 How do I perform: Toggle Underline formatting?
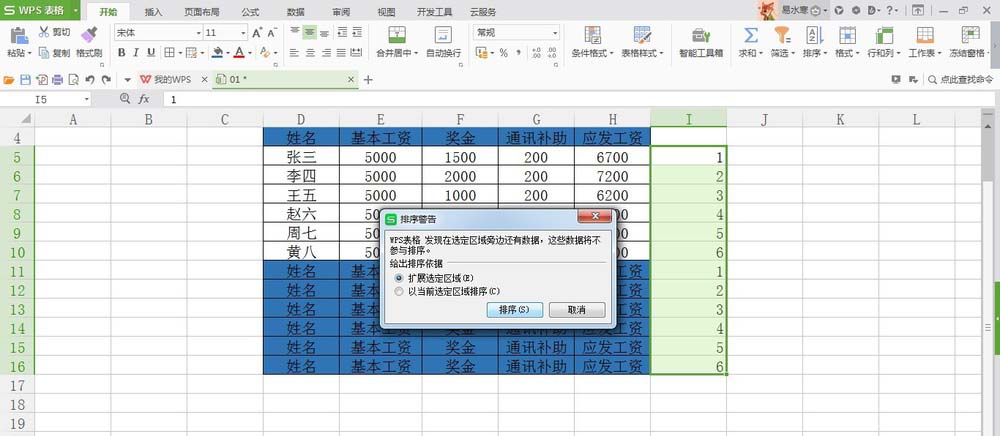151,53
